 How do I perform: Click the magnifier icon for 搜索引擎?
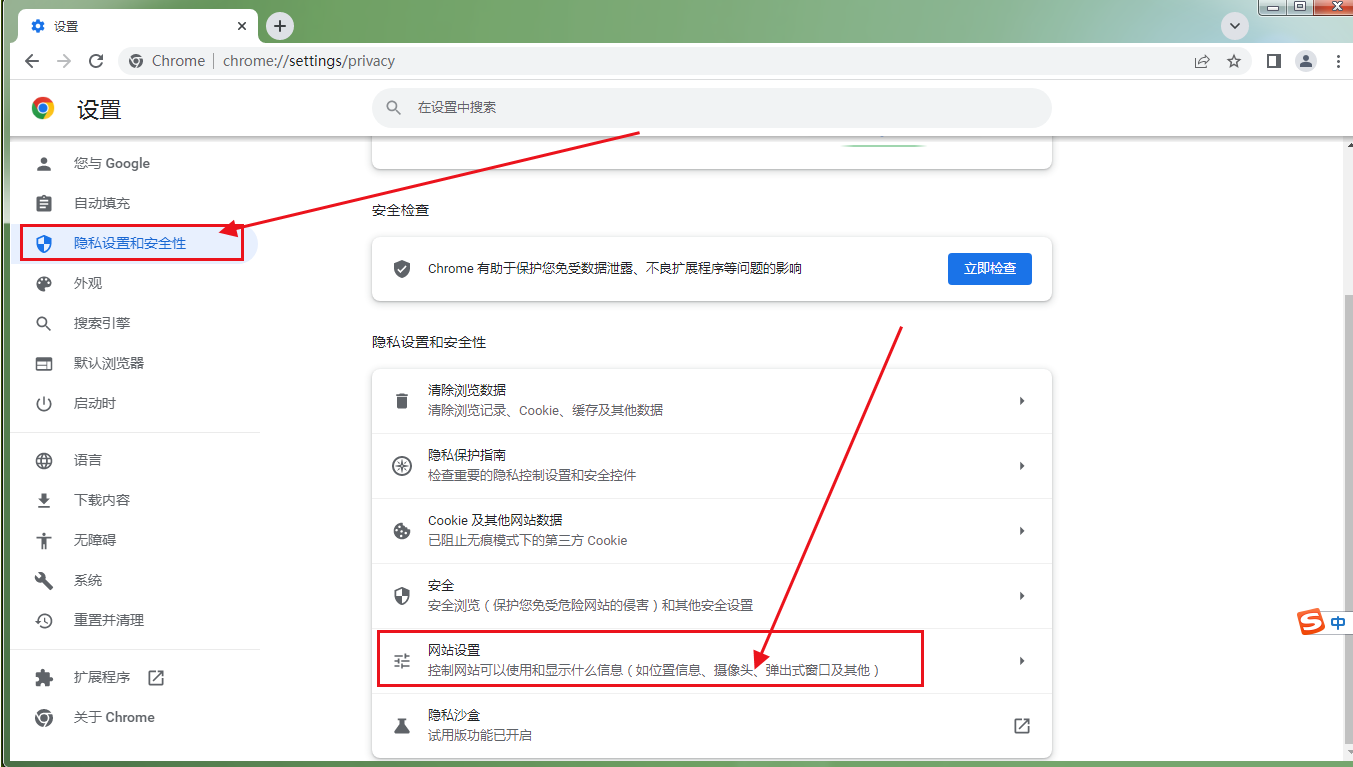(44, 323)
